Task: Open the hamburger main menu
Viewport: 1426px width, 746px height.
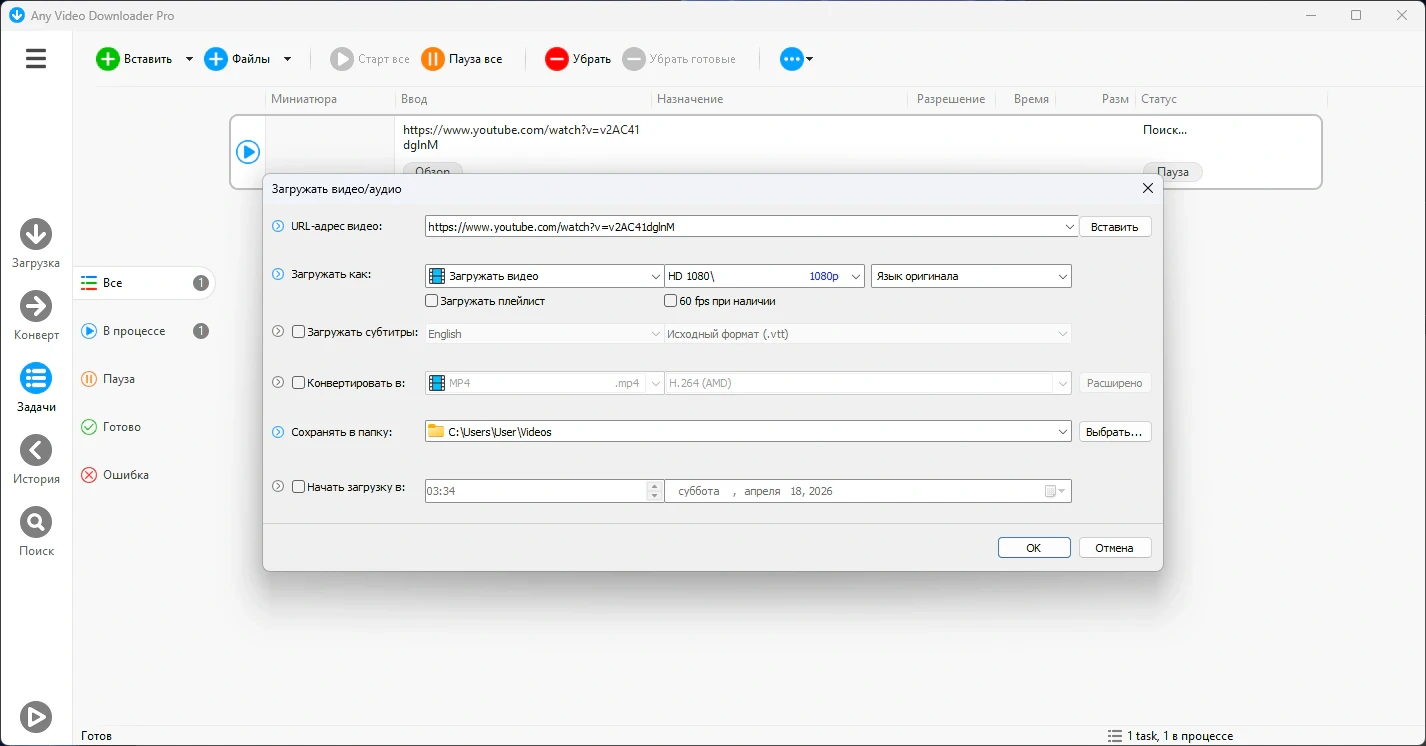Action: point(36,59)
